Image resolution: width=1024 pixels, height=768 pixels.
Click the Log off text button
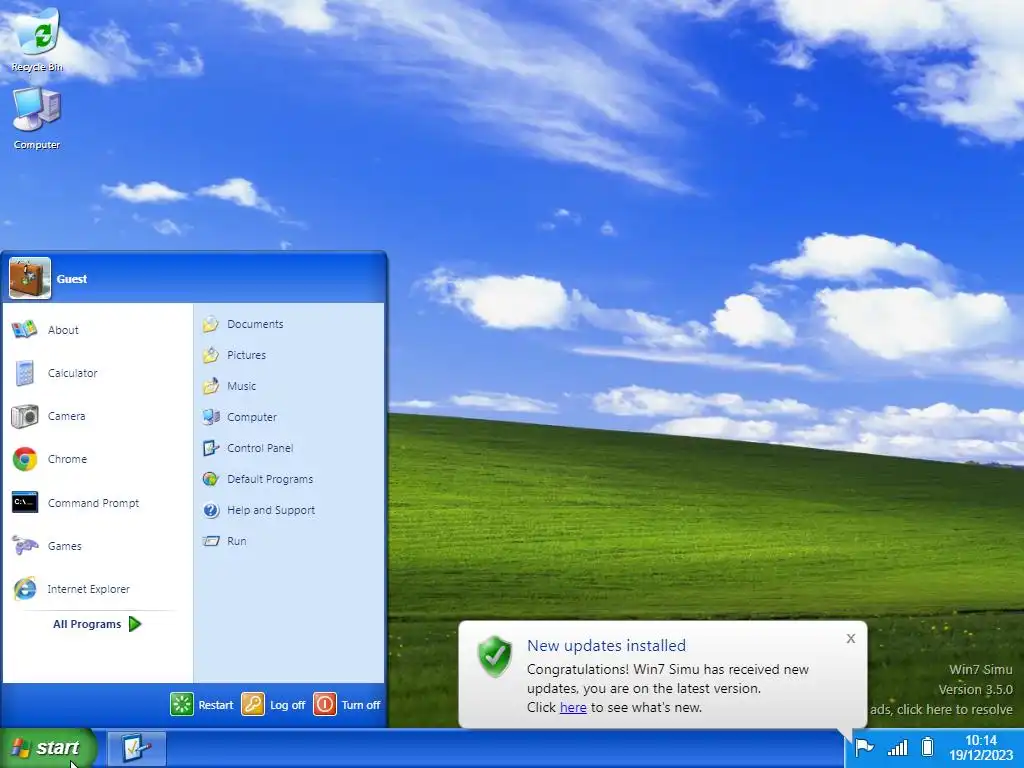pyautogui.click(x=287, y=705)
